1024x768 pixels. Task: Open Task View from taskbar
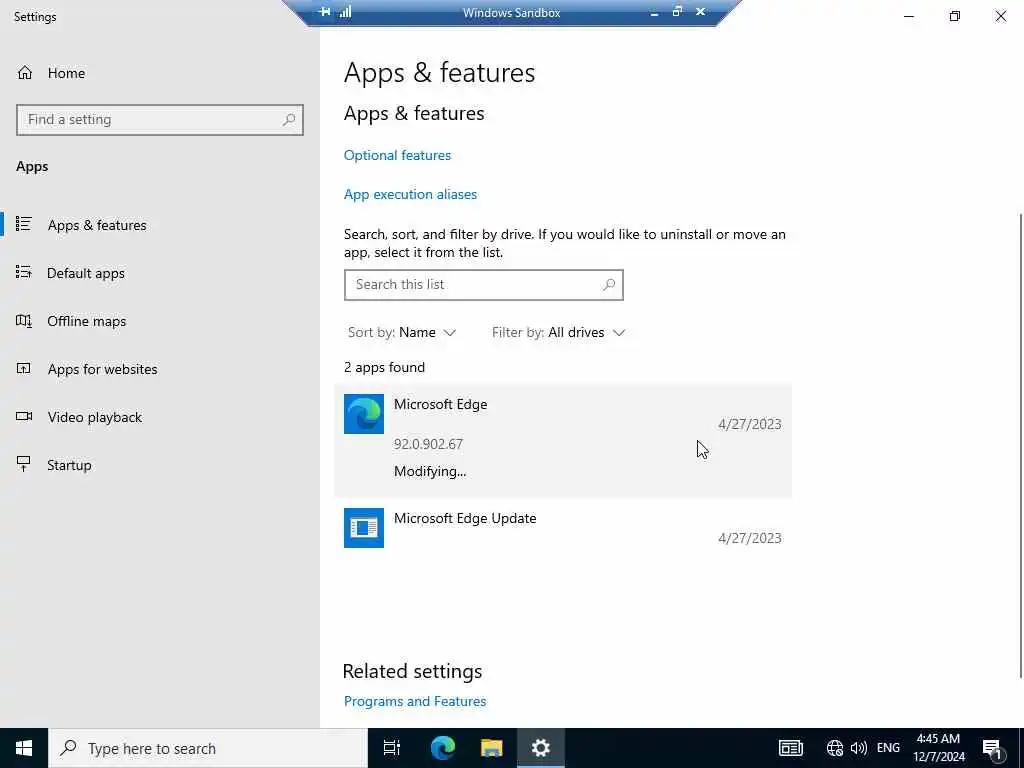pyautogui.click(x=392, y=748)
